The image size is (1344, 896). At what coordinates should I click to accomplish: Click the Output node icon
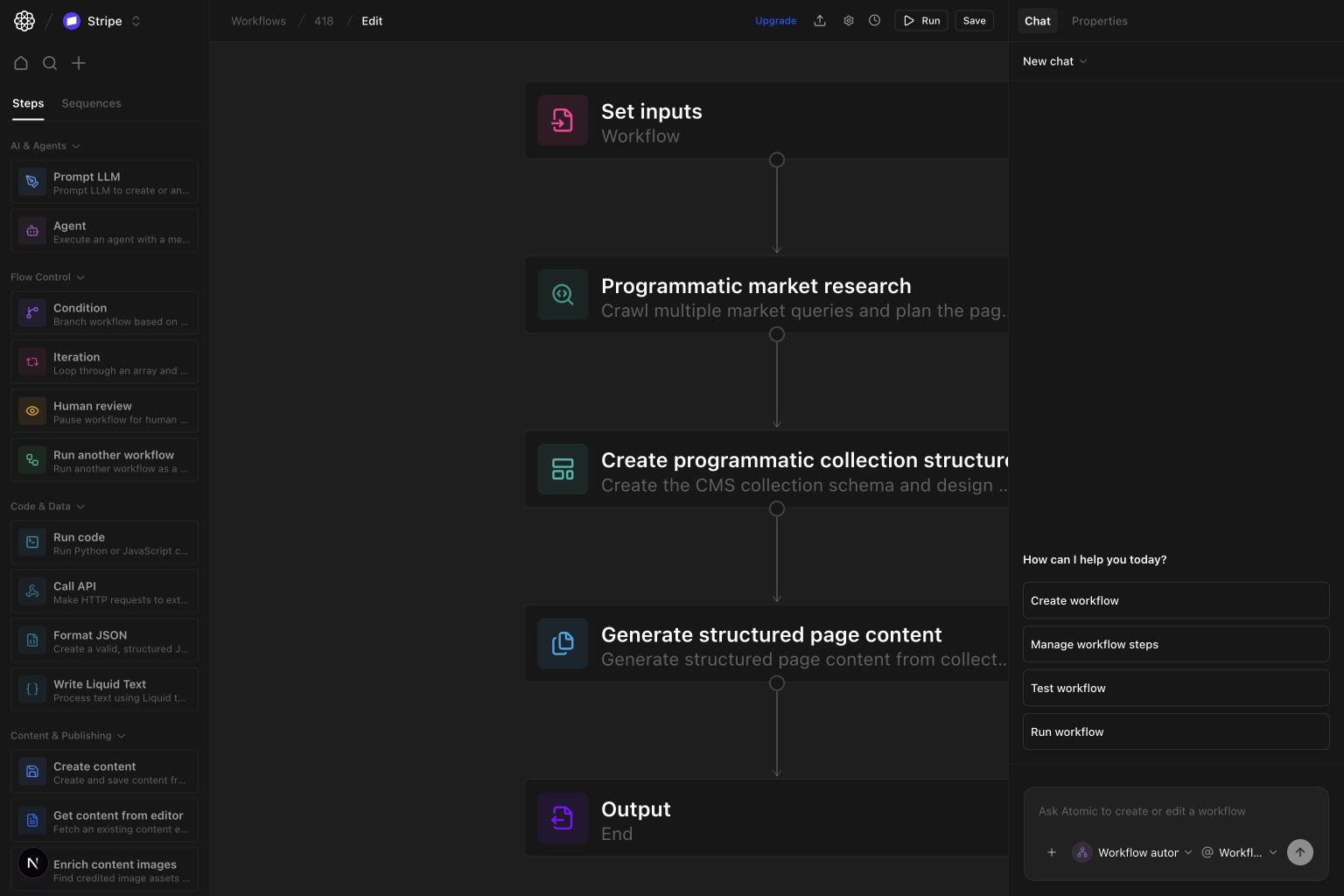(563, 818)
